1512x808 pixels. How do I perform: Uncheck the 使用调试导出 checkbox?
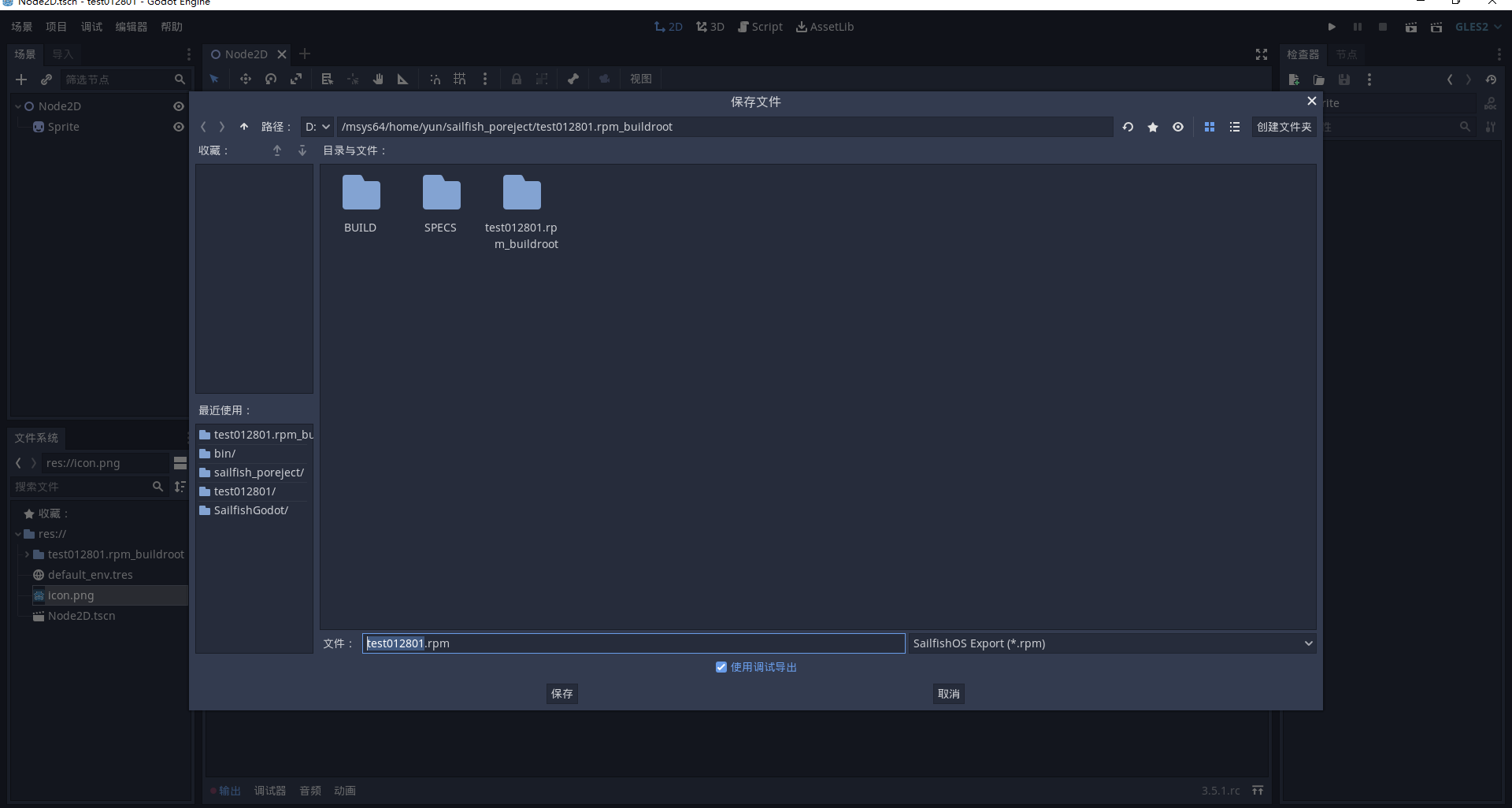(x=721, y=667)
